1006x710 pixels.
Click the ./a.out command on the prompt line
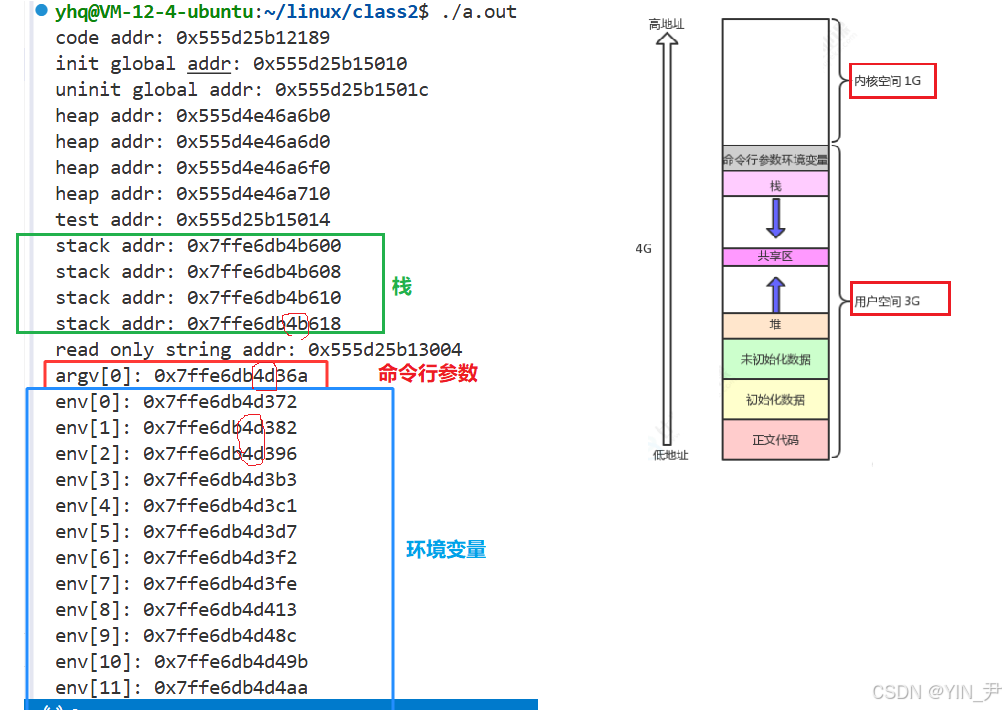pyautogui.click(x=479, y=12)
